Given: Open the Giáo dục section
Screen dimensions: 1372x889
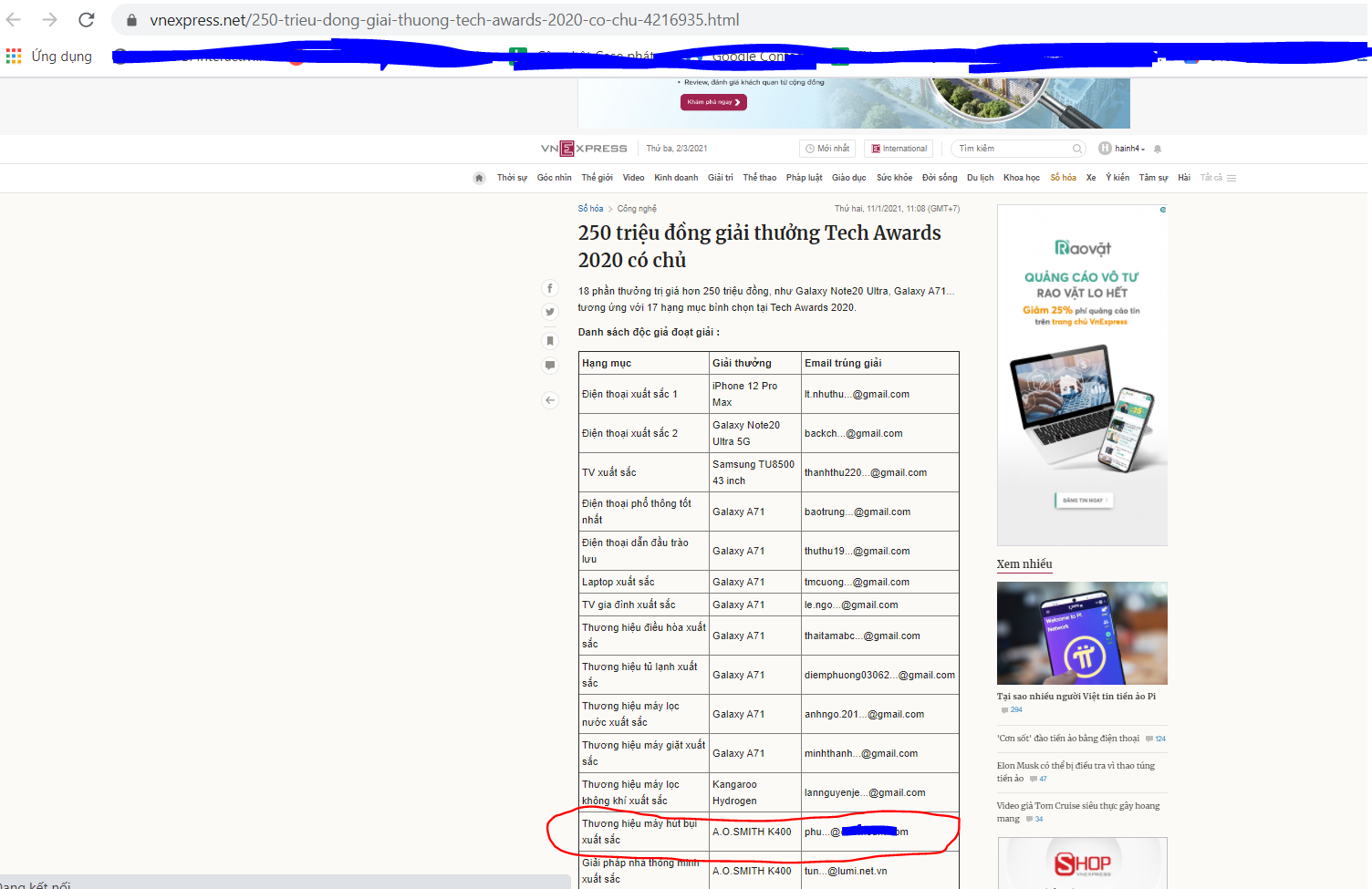Looking at the screenshot, I should coord(848,178).
